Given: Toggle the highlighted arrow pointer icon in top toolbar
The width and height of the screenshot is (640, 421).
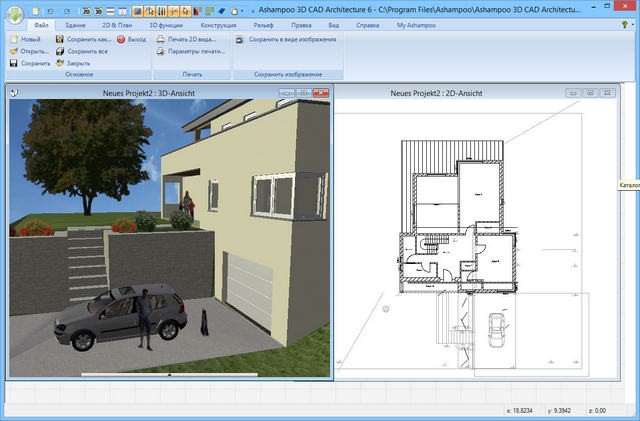Looking at the screenshot, I should click(x=185, y=11).
